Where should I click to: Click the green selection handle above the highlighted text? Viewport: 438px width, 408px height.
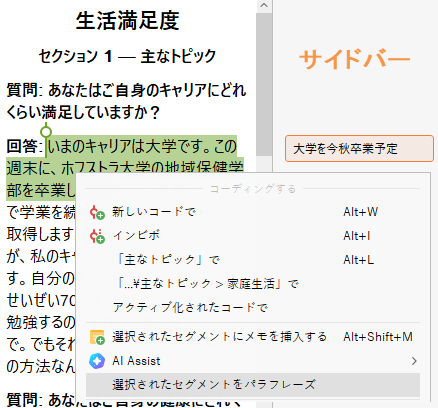(46, 132)
